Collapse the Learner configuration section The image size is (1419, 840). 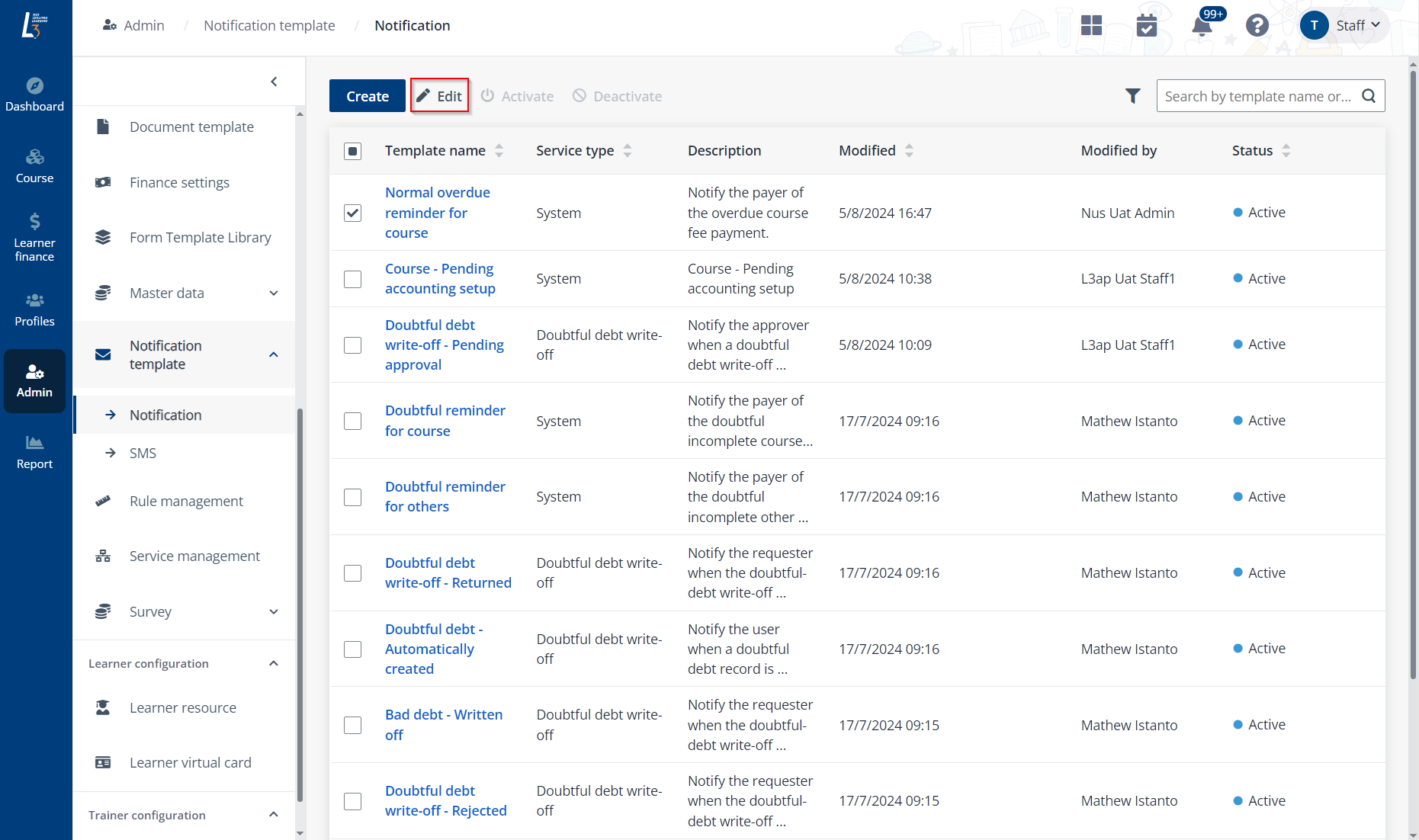coord(274,664)
